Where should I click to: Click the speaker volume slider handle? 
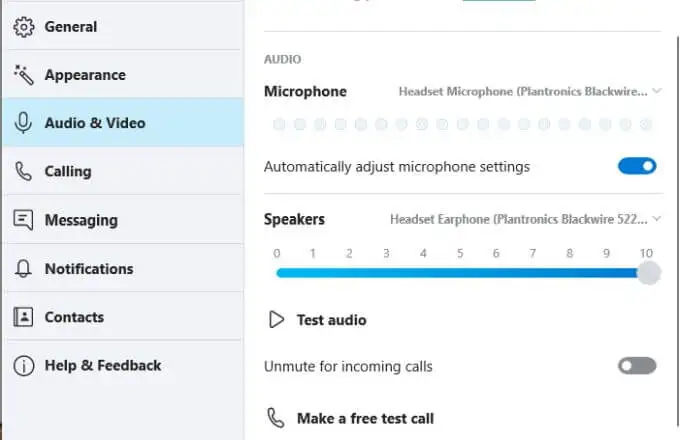pyautogui.click(x=648, y=273)
